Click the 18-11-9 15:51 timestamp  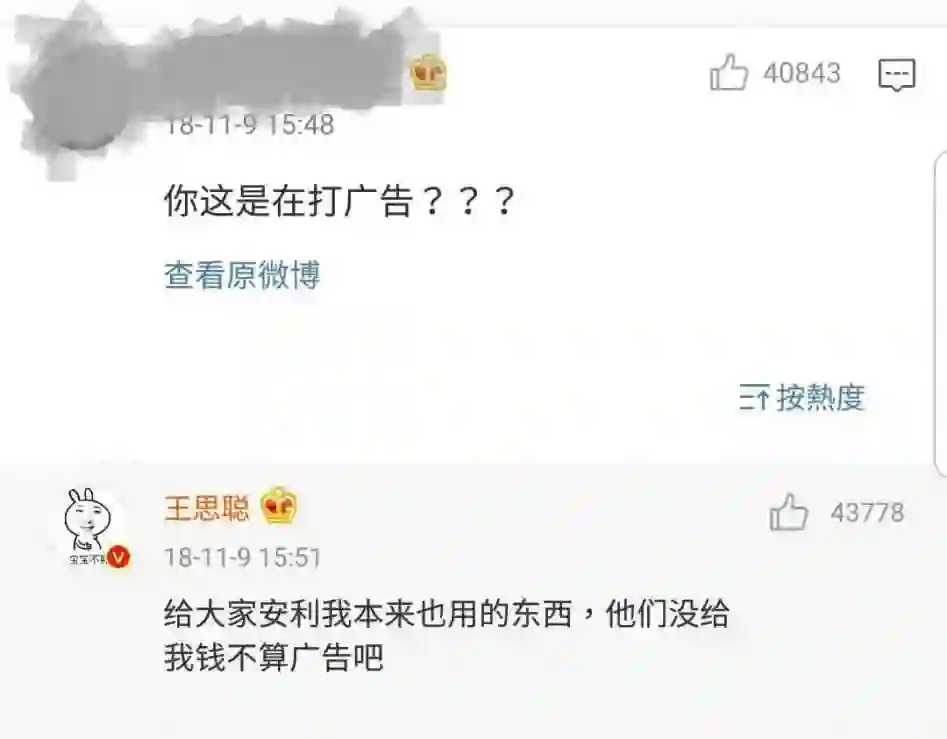[x=243, y=557]
